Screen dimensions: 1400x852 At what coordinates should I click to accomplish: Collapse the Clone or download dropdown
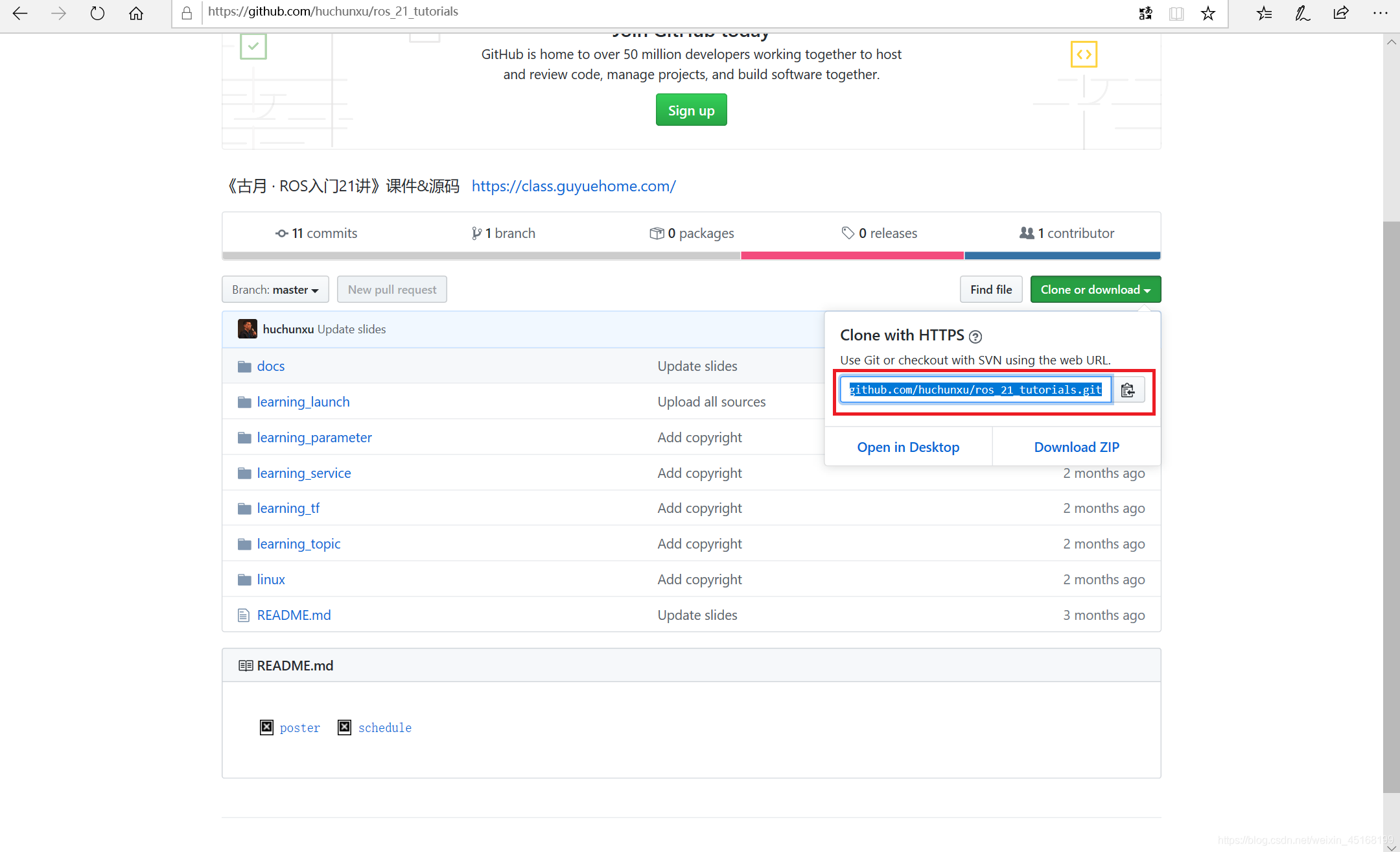[1095, 289]
